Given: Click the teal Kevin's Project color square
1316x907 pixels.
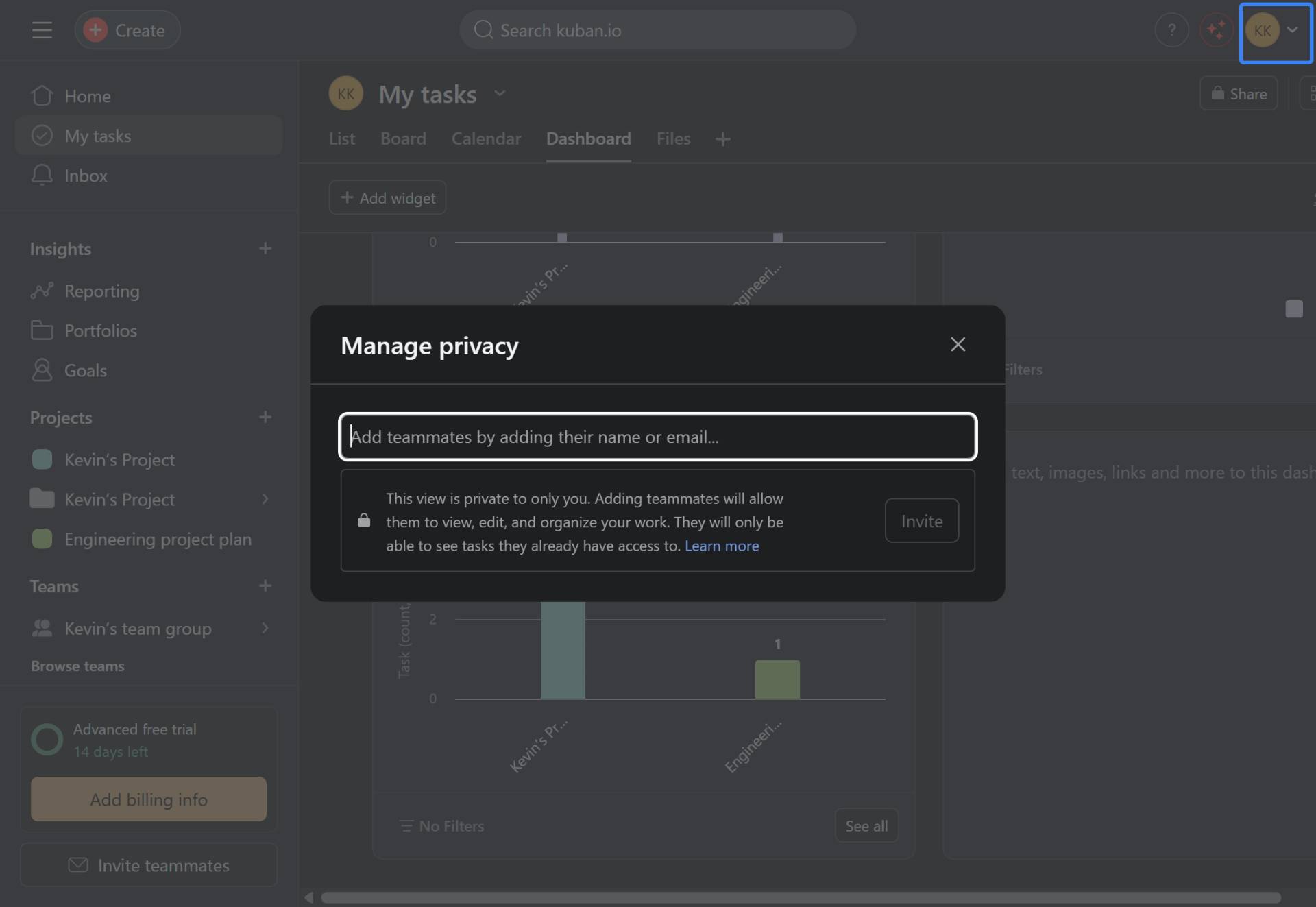Looking at the screenshot, I should (42, 460).
